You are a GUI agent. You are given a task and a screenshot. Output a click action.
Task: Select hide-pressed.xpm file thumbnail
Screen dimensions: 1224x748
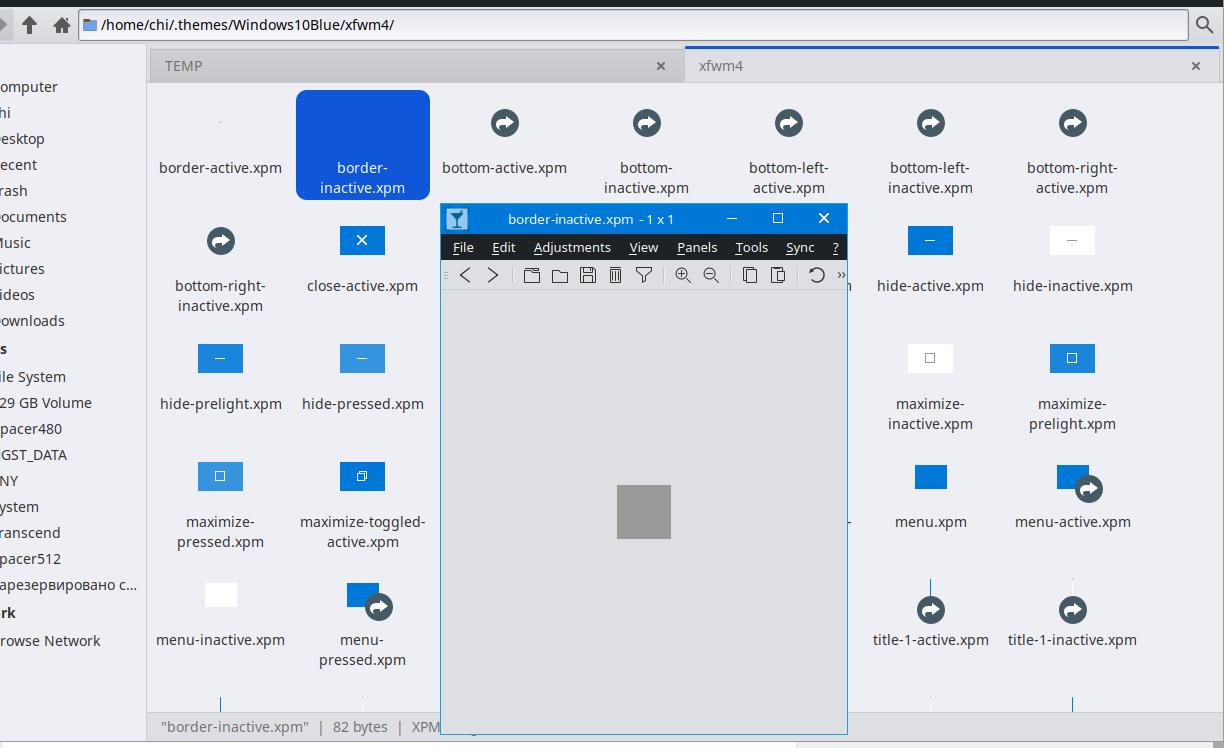pyautogui.click(x=362, y=358)
